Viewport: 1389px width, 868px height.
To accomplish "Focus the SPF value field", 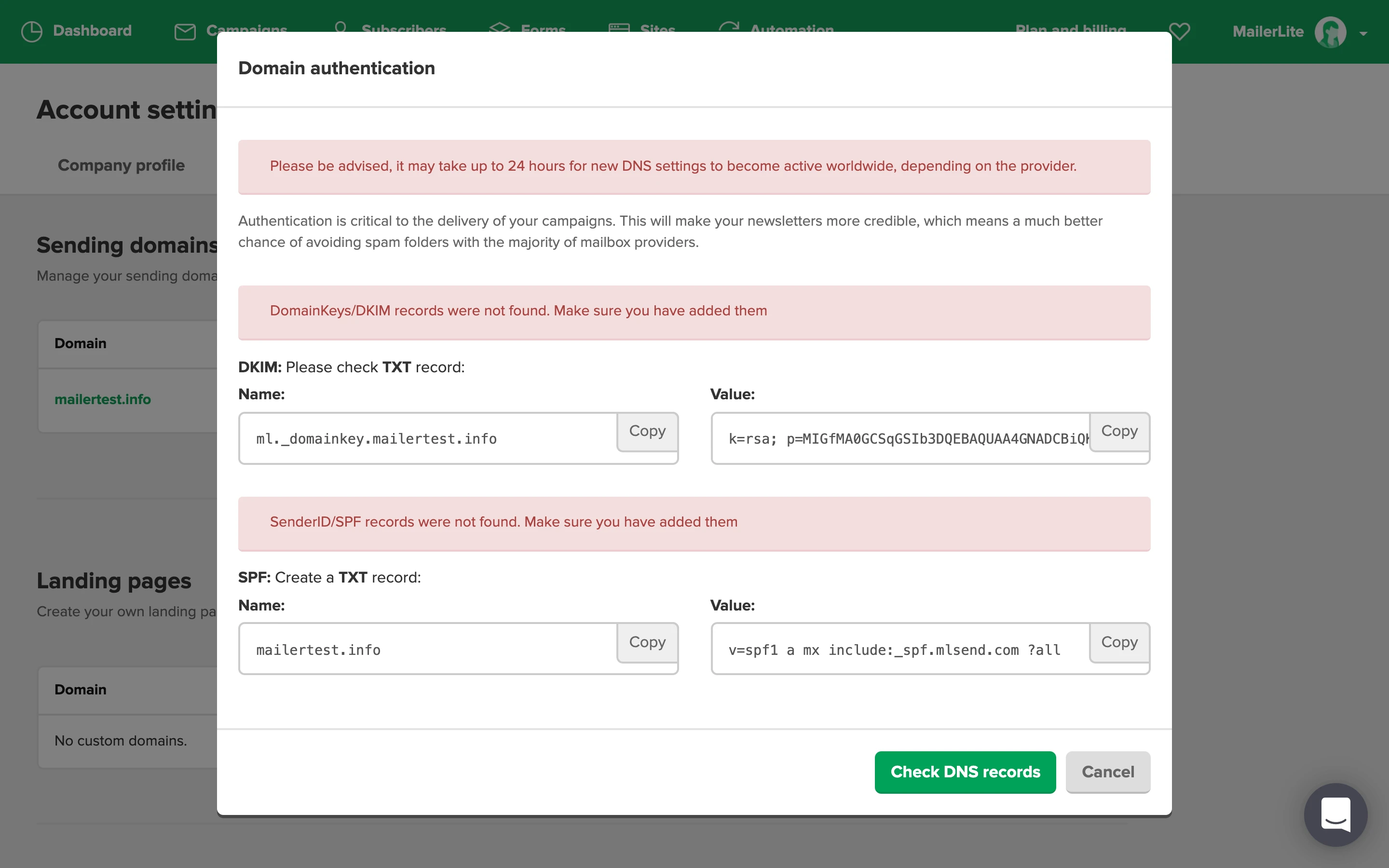I will (x=899, y=650).
